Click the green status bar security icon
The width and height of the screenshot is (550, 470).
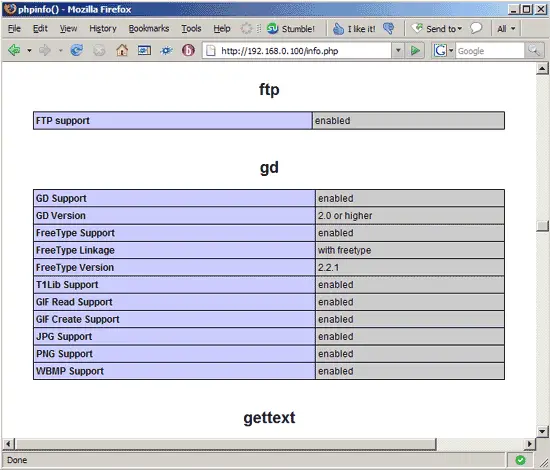pos(521,460)
